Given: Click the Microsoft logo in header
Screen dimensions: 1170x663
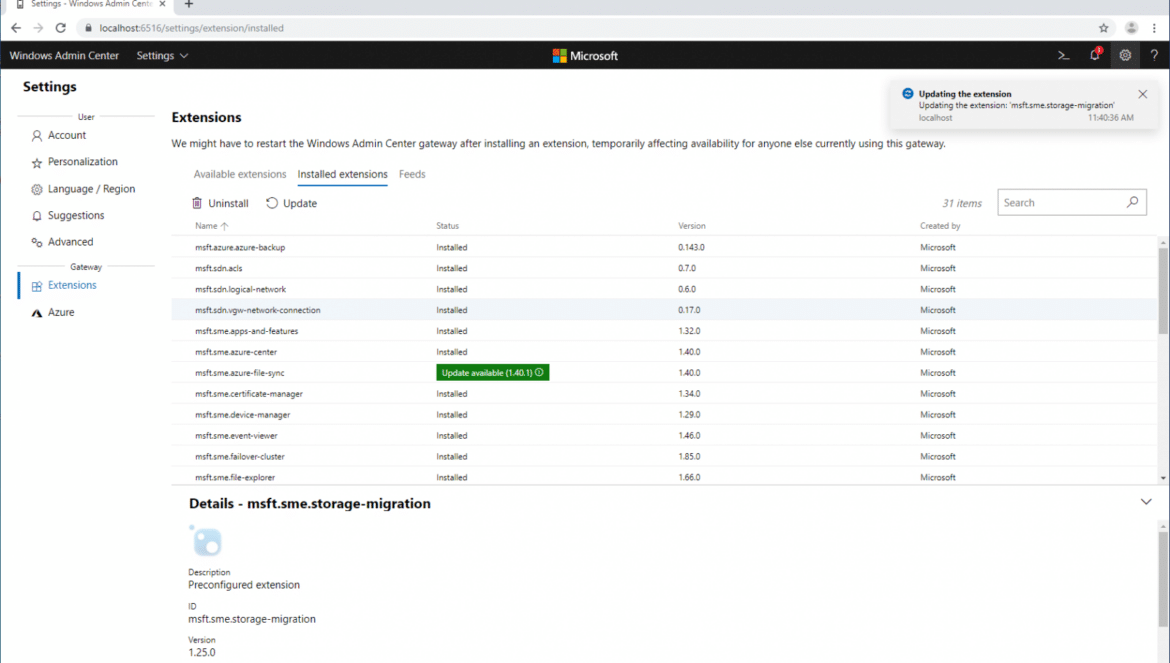Looking at the screenshot, I should 585,56.
